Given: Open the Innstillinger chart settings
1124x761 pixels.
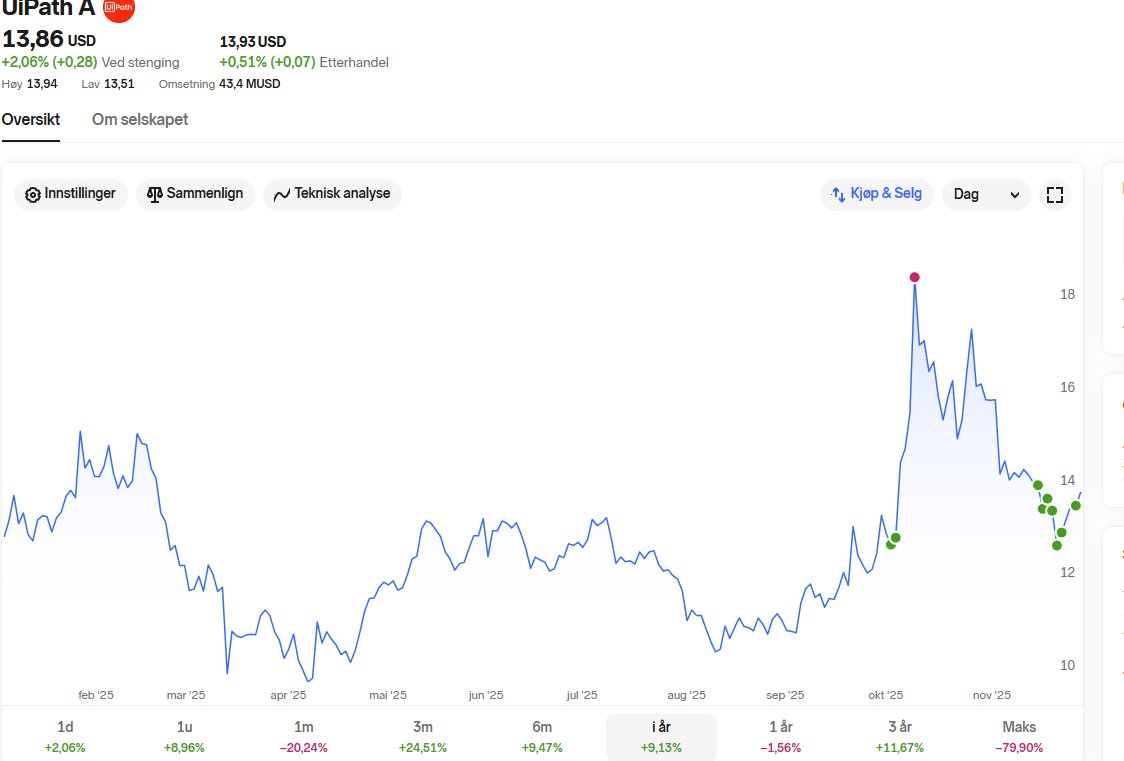Looking at the screenshot, I should click(70, 194).
